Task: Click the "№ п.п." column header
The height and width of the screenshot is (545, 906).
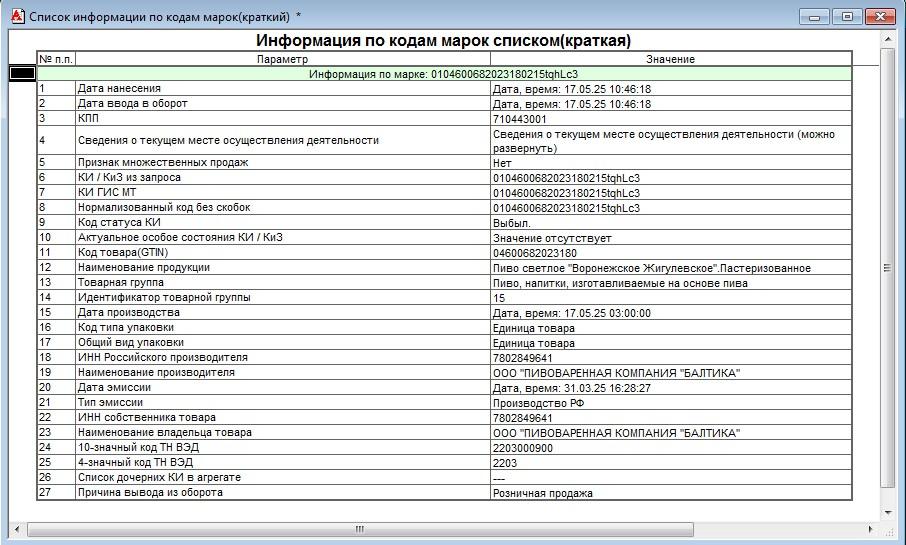Action: [x=56, y=59]
